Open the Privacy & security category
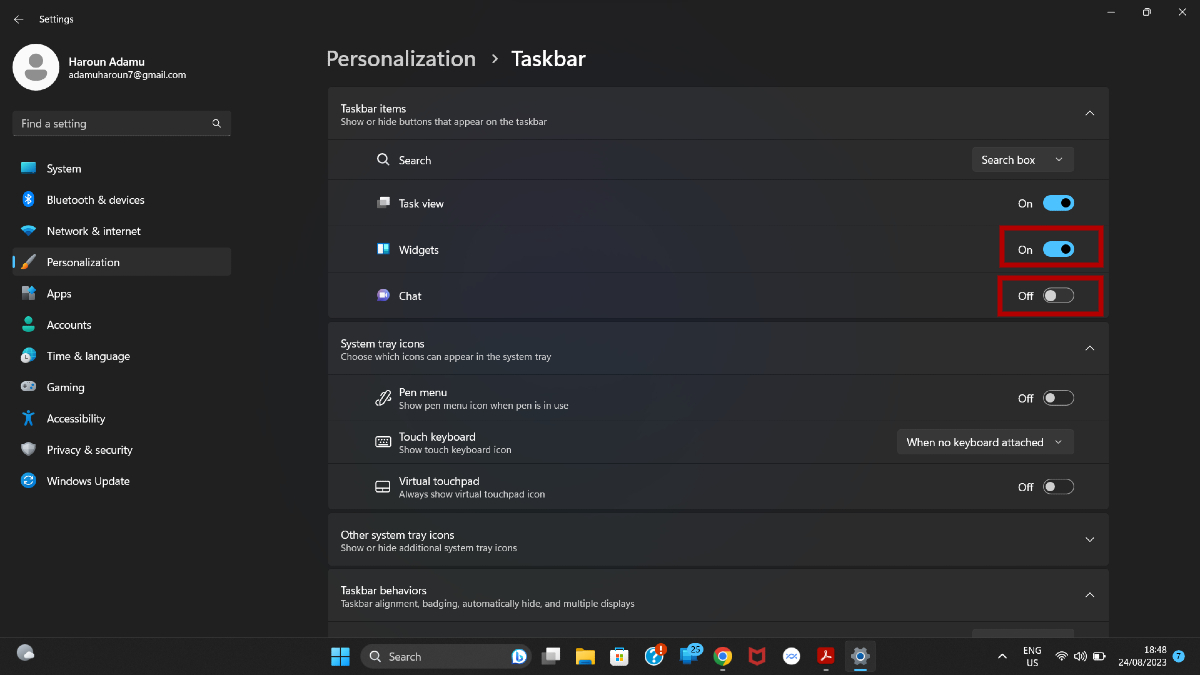1200x675 pixels. (x=89, y=450)
